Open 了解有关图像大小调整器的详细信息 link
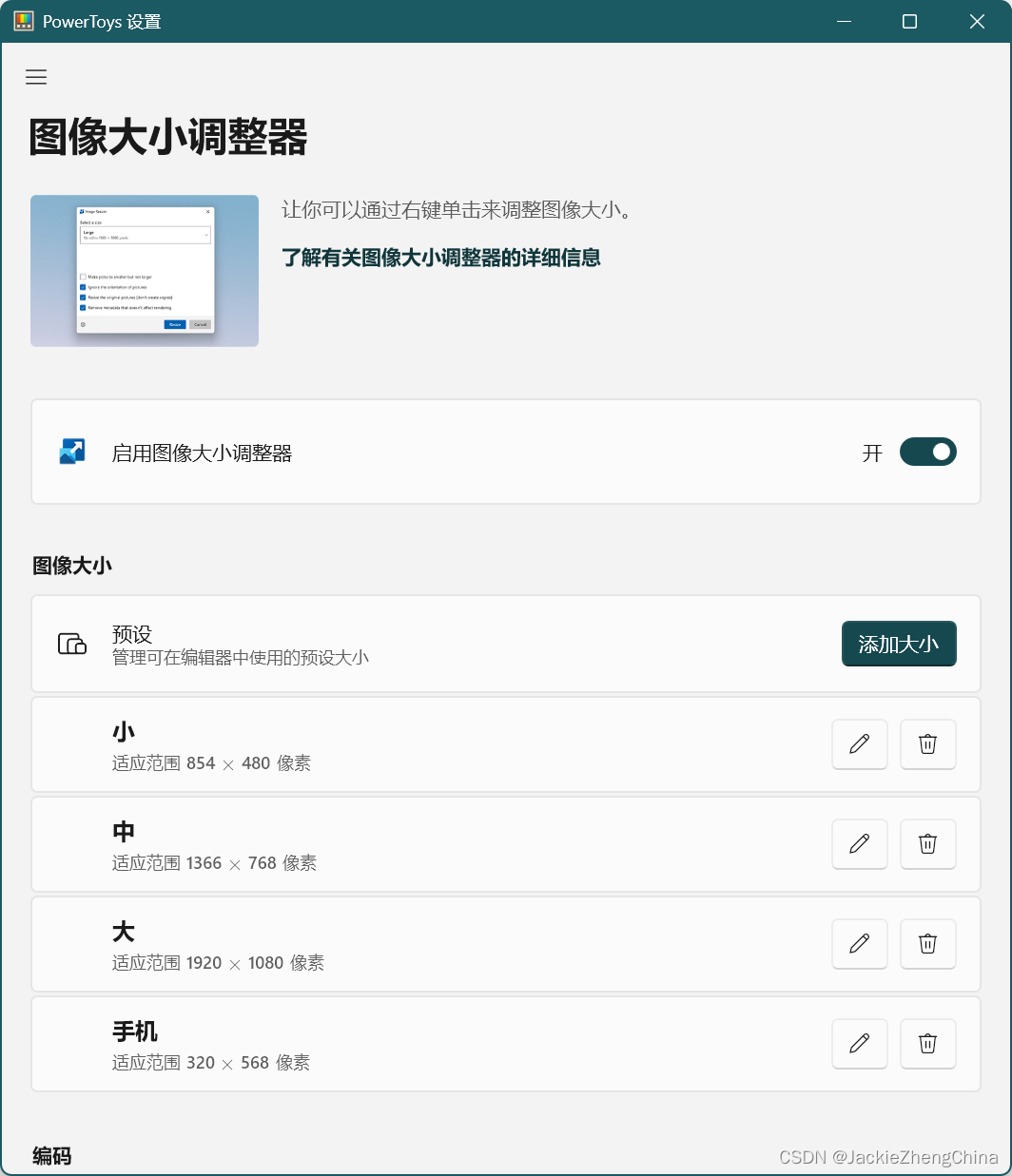The image size is (1012, 1176). [441, 258]
